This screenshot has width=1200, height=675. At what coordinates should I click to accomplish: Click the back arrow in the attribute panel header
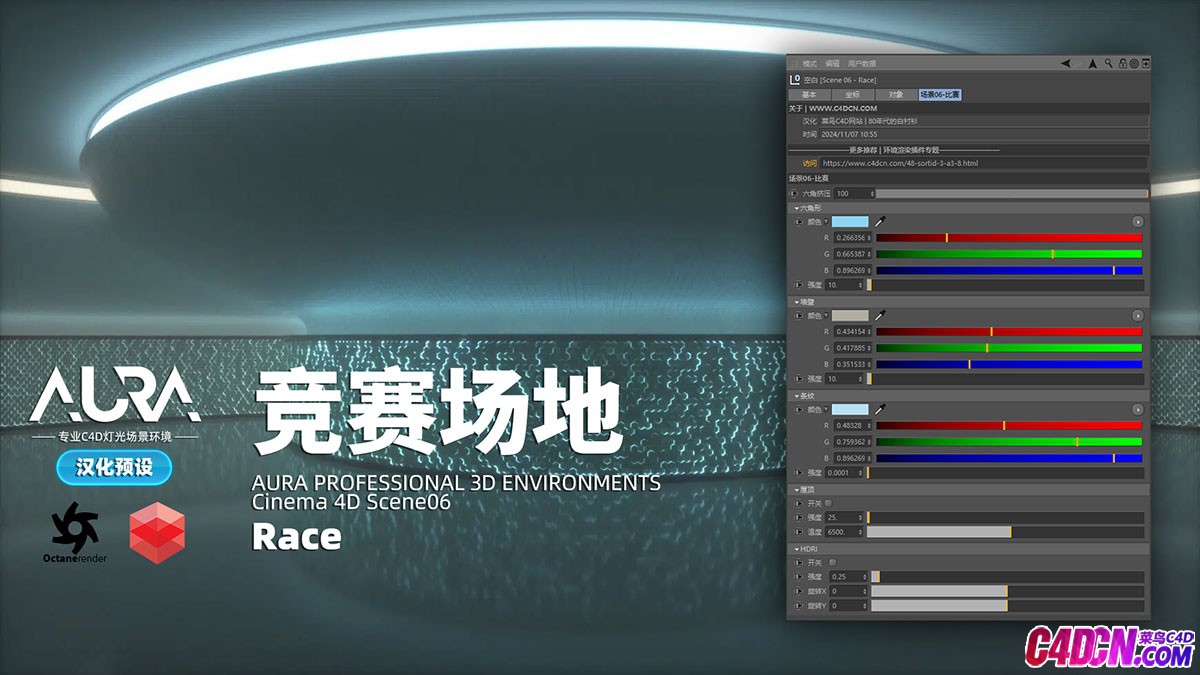coord(1066,63)
